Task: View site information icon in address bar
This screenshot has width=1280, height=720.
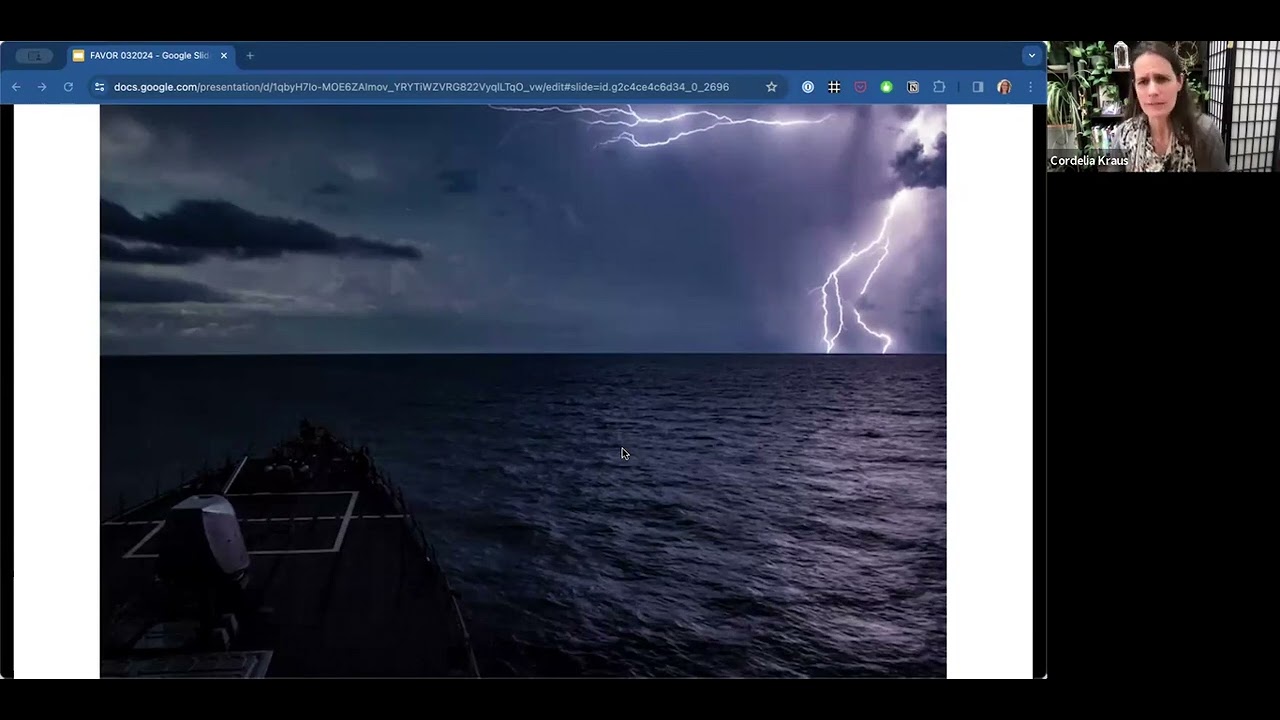Action: pyautogui.click(x=99, y=87)
